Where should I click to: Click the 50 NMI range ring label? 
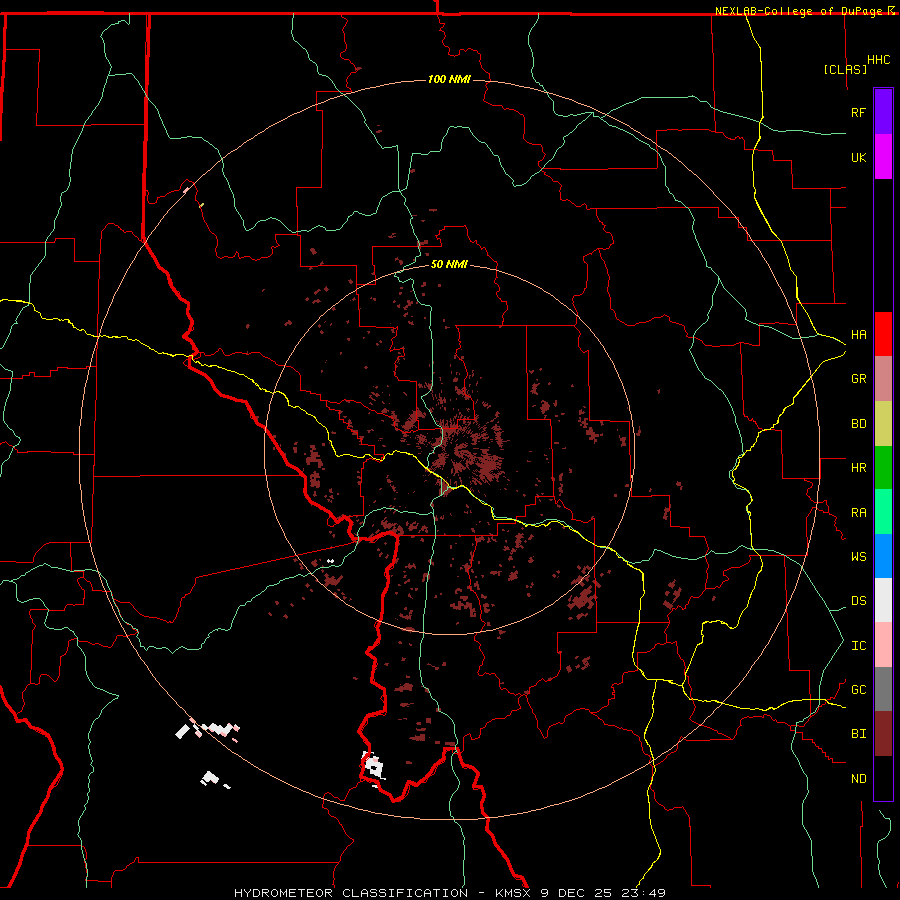(449, 264)
